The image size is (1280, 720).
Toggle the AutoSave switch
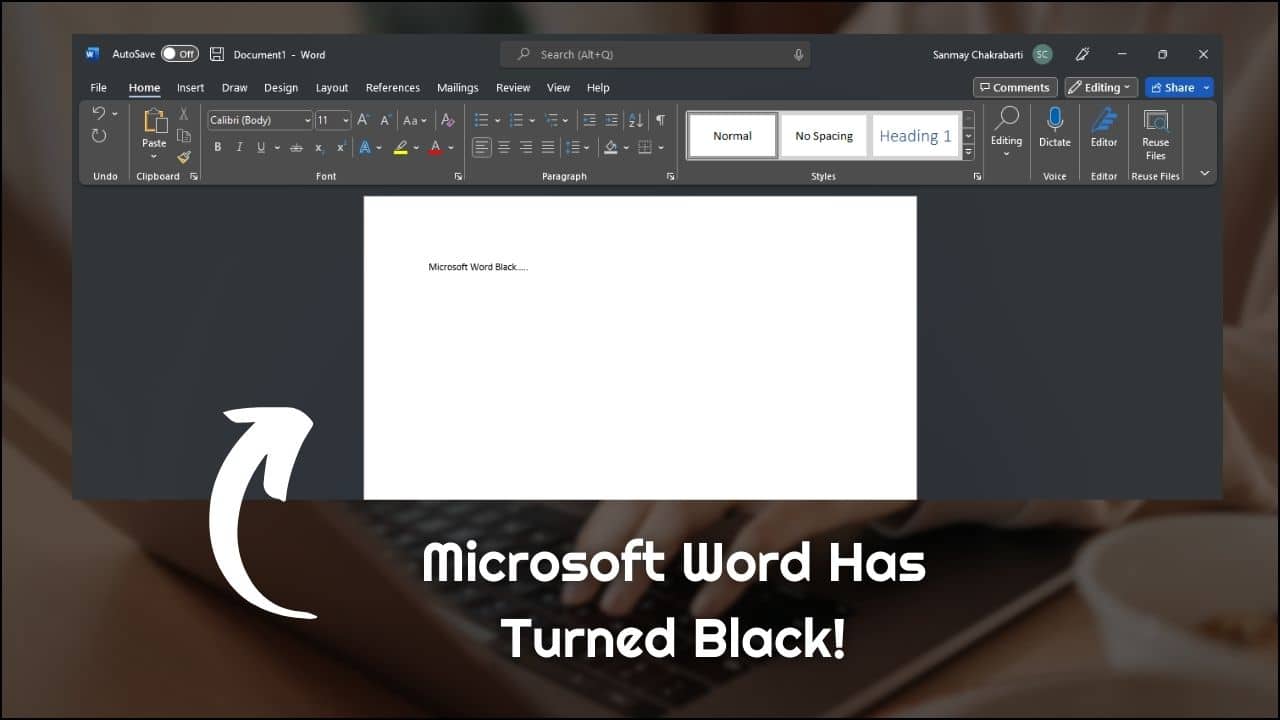[180, 54]
